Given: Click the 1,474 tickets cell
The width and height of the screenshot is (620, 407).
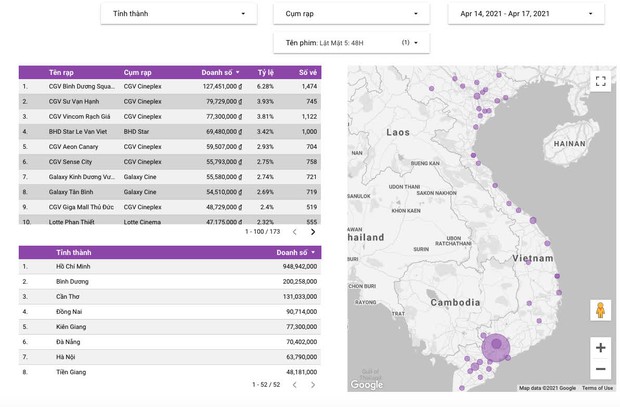Looking at the screenshot, I should [x=309, y=86].
